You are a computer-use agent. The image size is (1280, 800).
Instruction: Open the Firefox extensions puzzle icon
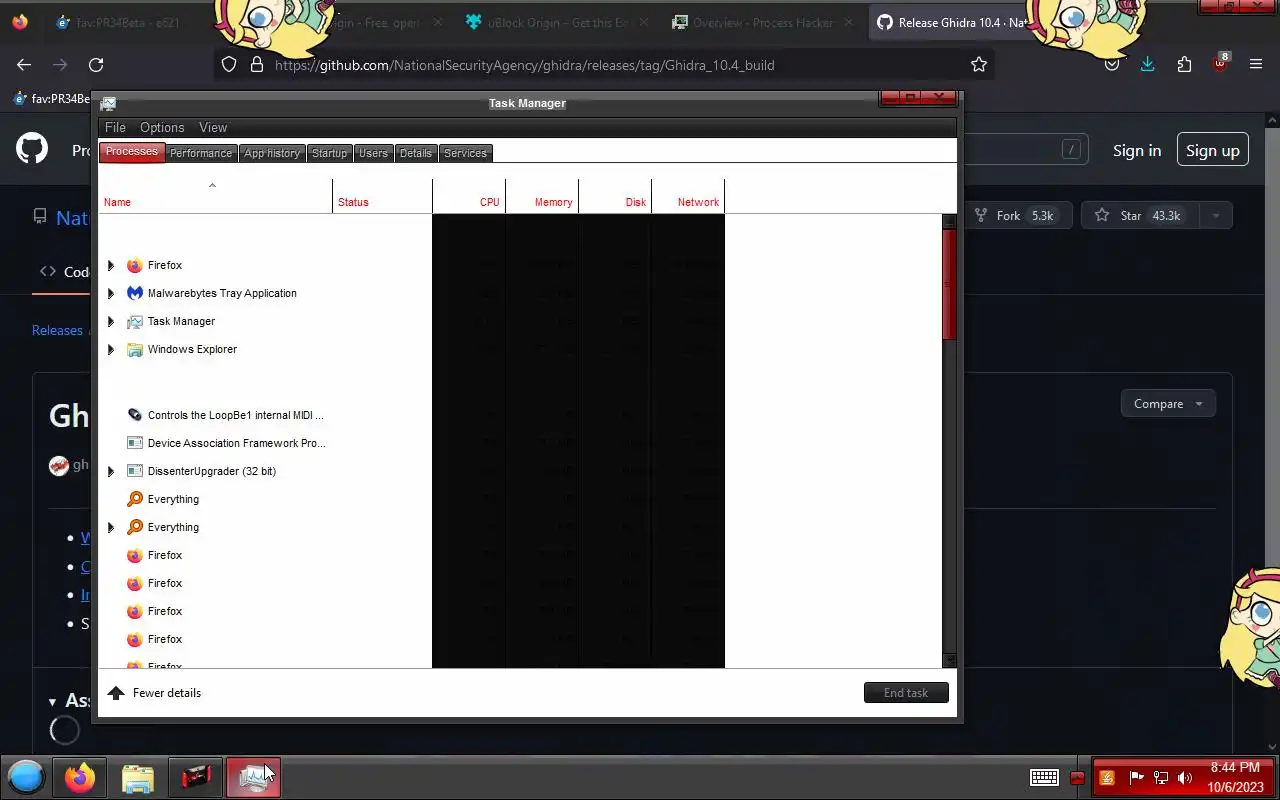[x=1184, y=64]
